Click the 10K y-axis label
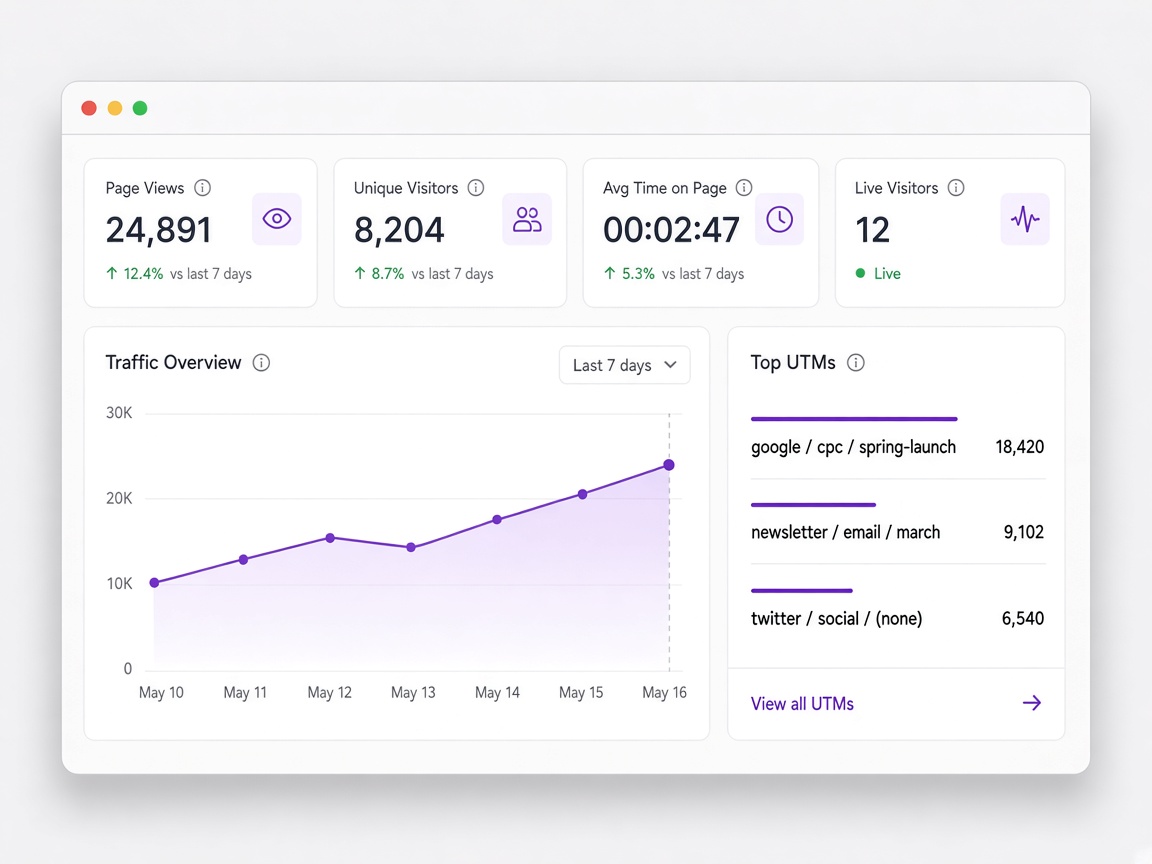 click(x=119, y=583)
